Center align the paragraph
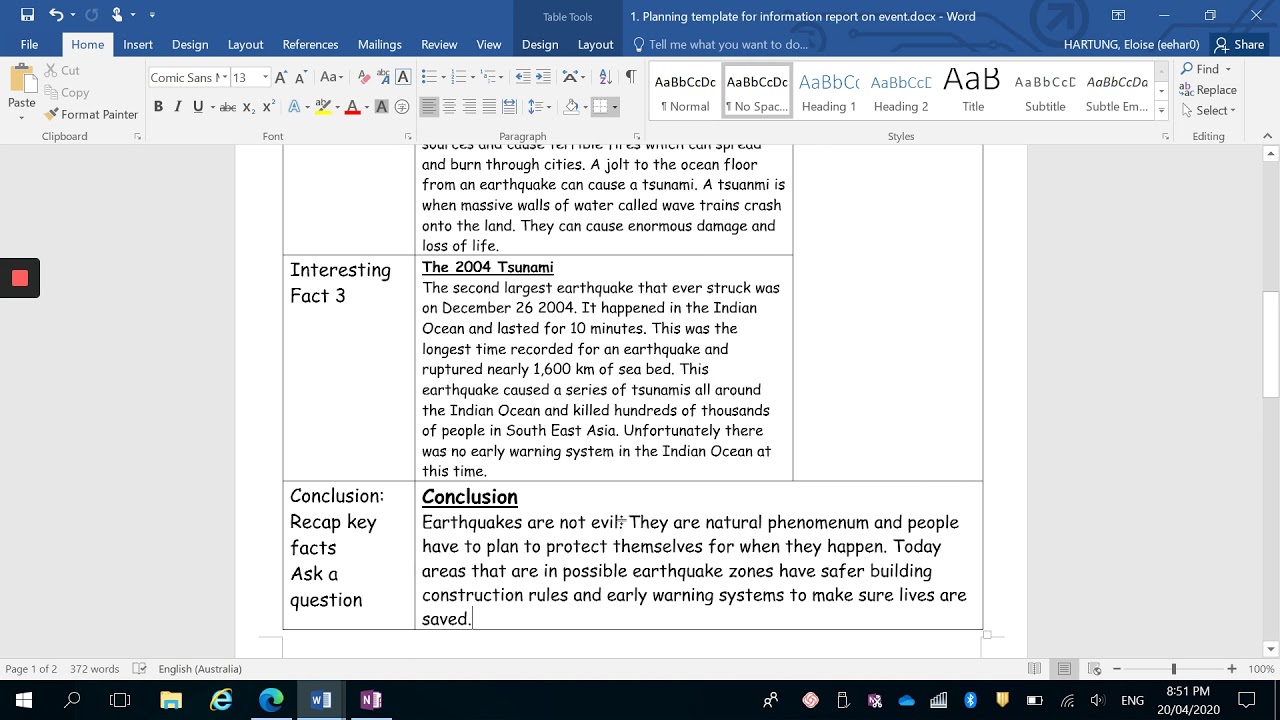This screenshot has width=1280, height=720. click(449, 107)
